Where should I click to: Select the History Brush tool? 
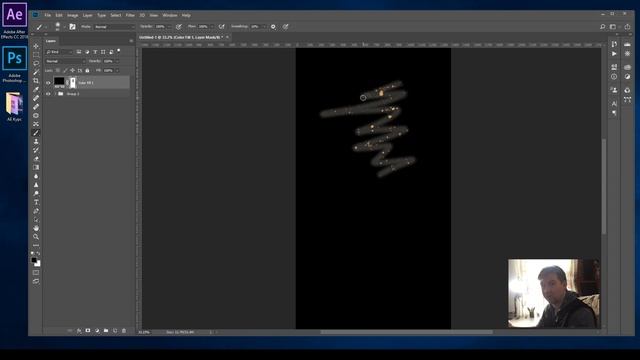click(x=36, y=150)
